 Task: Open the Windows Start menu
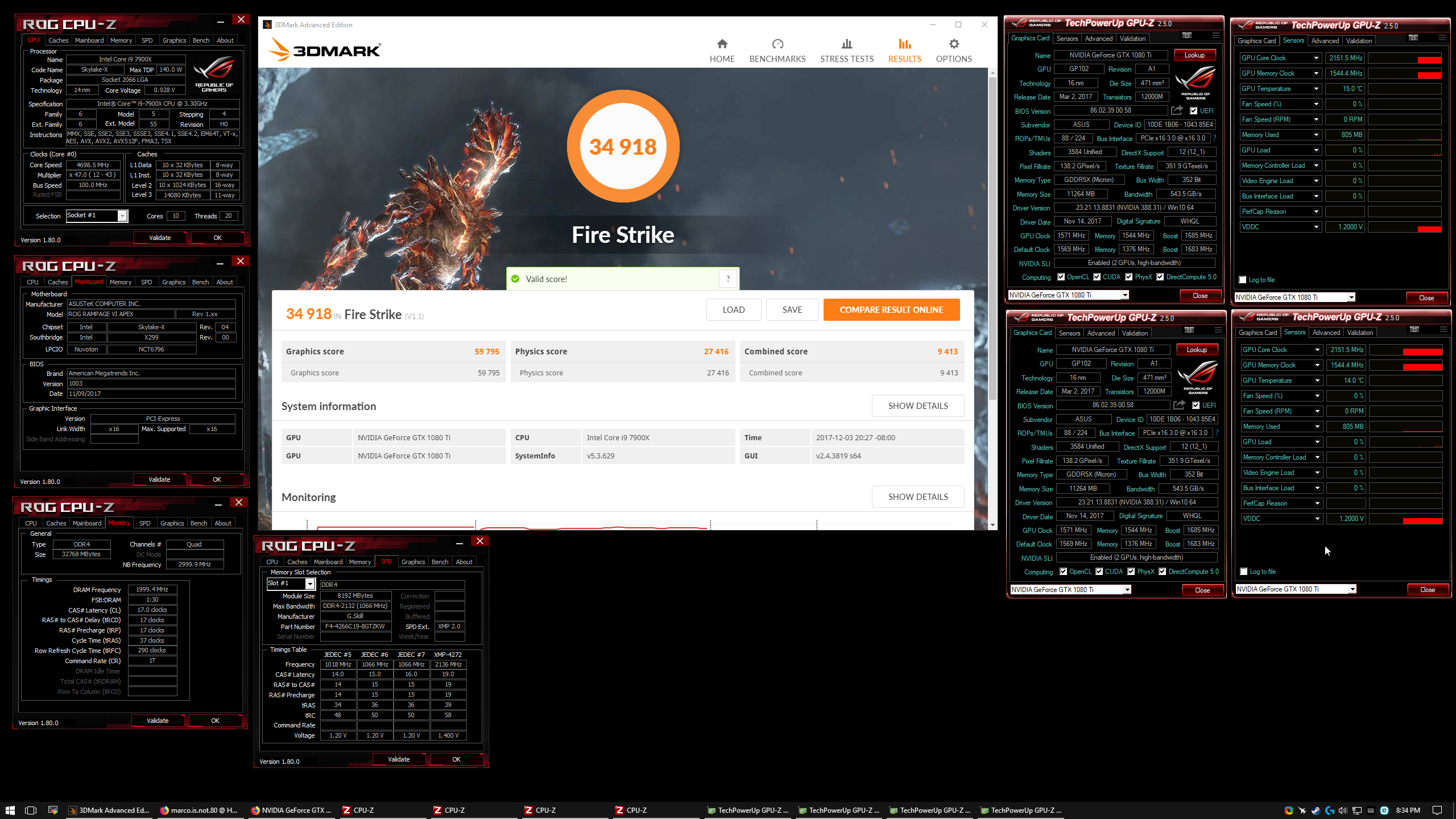coord(10,810)
